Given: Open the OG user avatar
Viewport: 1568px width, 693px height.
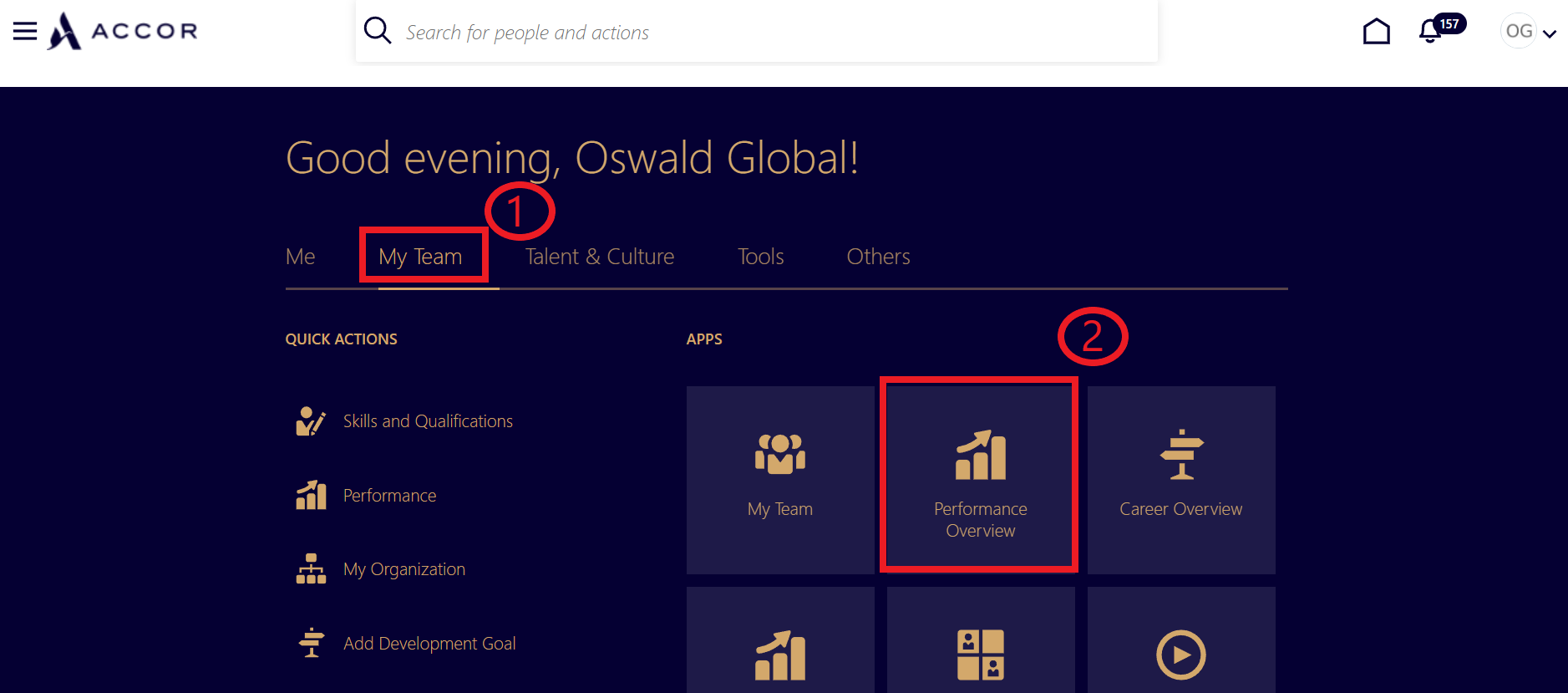Looking at the screenshot, I should pos(1519,32).
